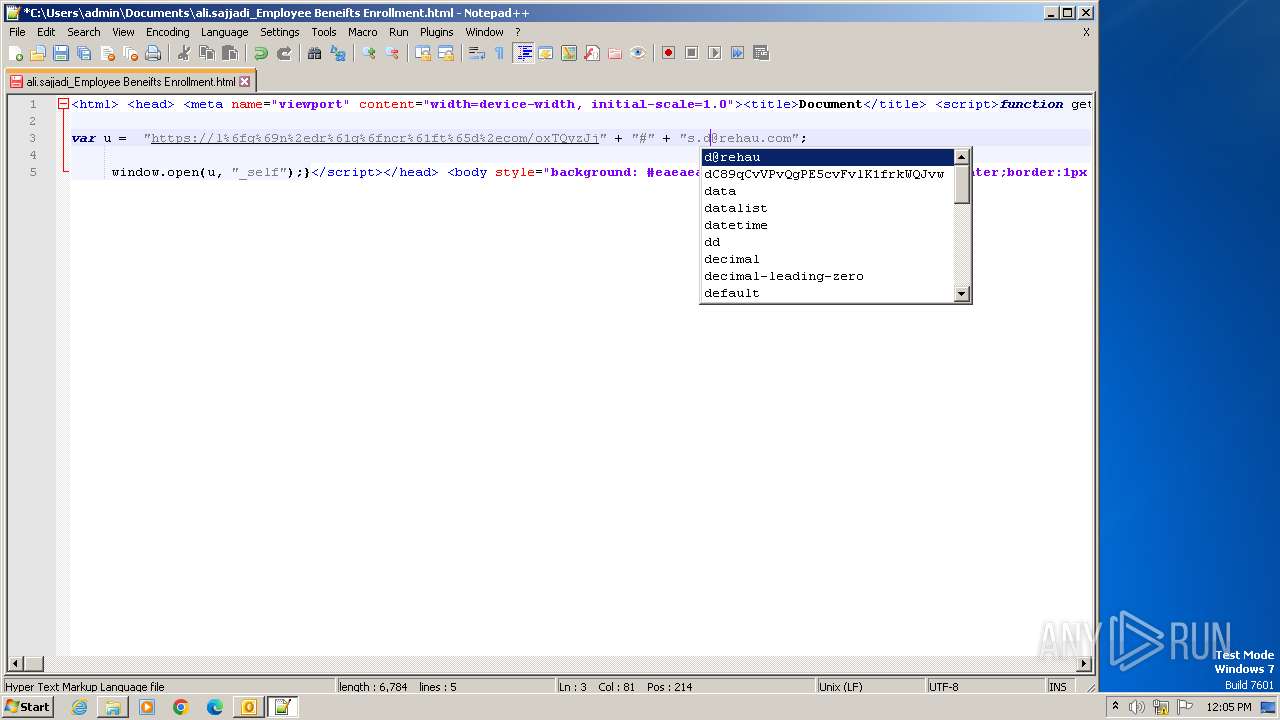Cut selection with the scissors icon
Viewport: 1280px width, 720px height.
(x=183, y=53)
